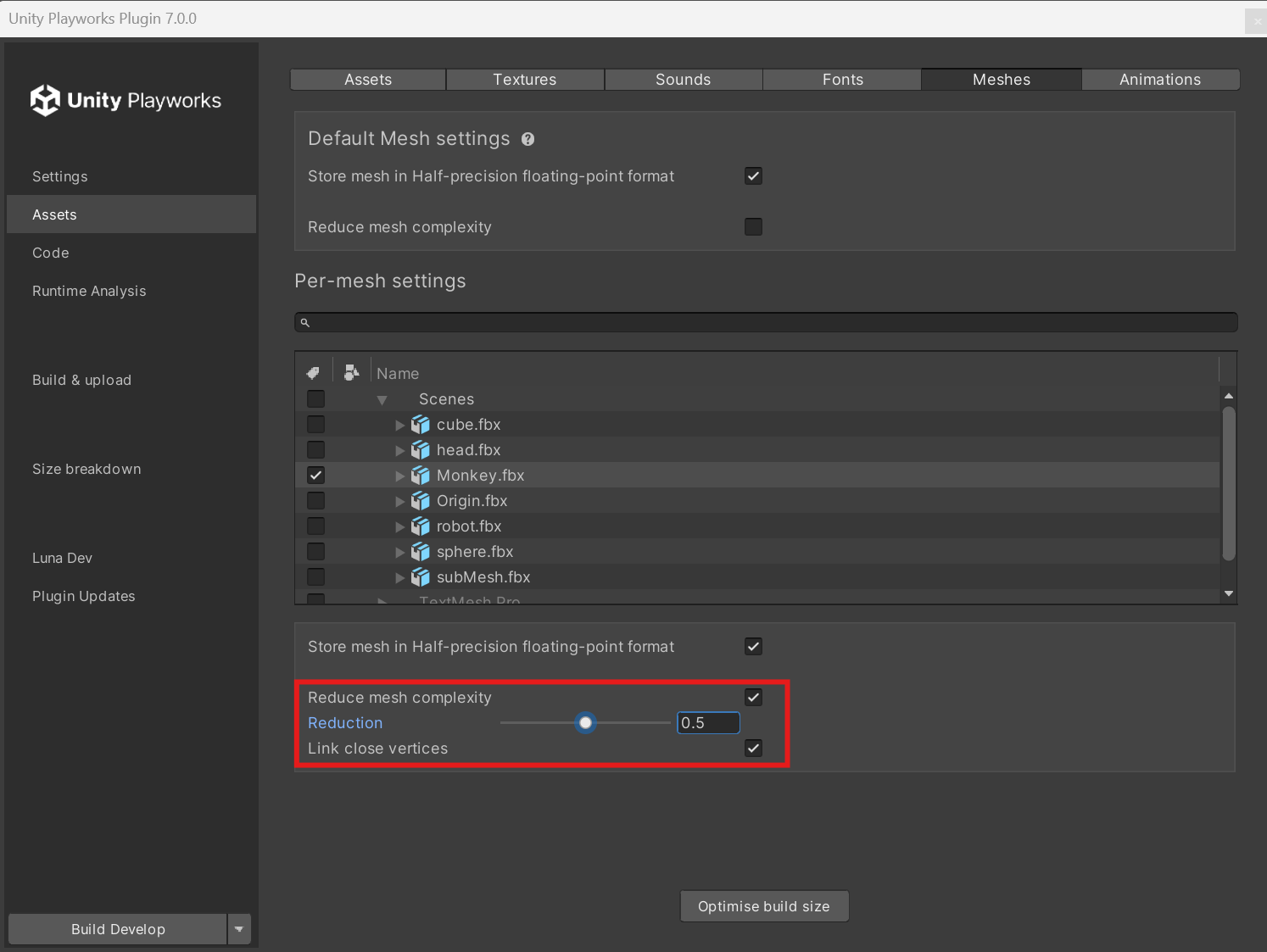
Task: Open the Build Develop dropdown arrow
Action: pos(239,929)
